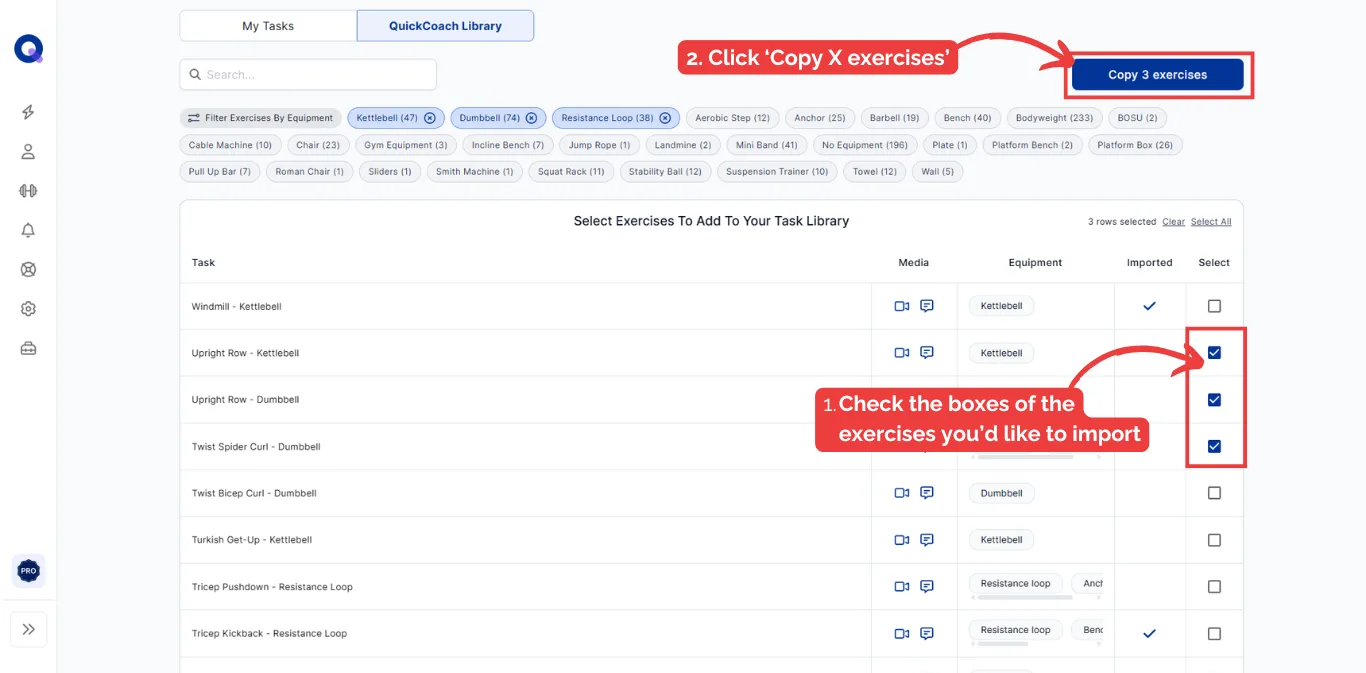The width and height of the screenshot is (1366, 673).
Task: Toggle the Wall (5) filter
Action: click(937, 172)
